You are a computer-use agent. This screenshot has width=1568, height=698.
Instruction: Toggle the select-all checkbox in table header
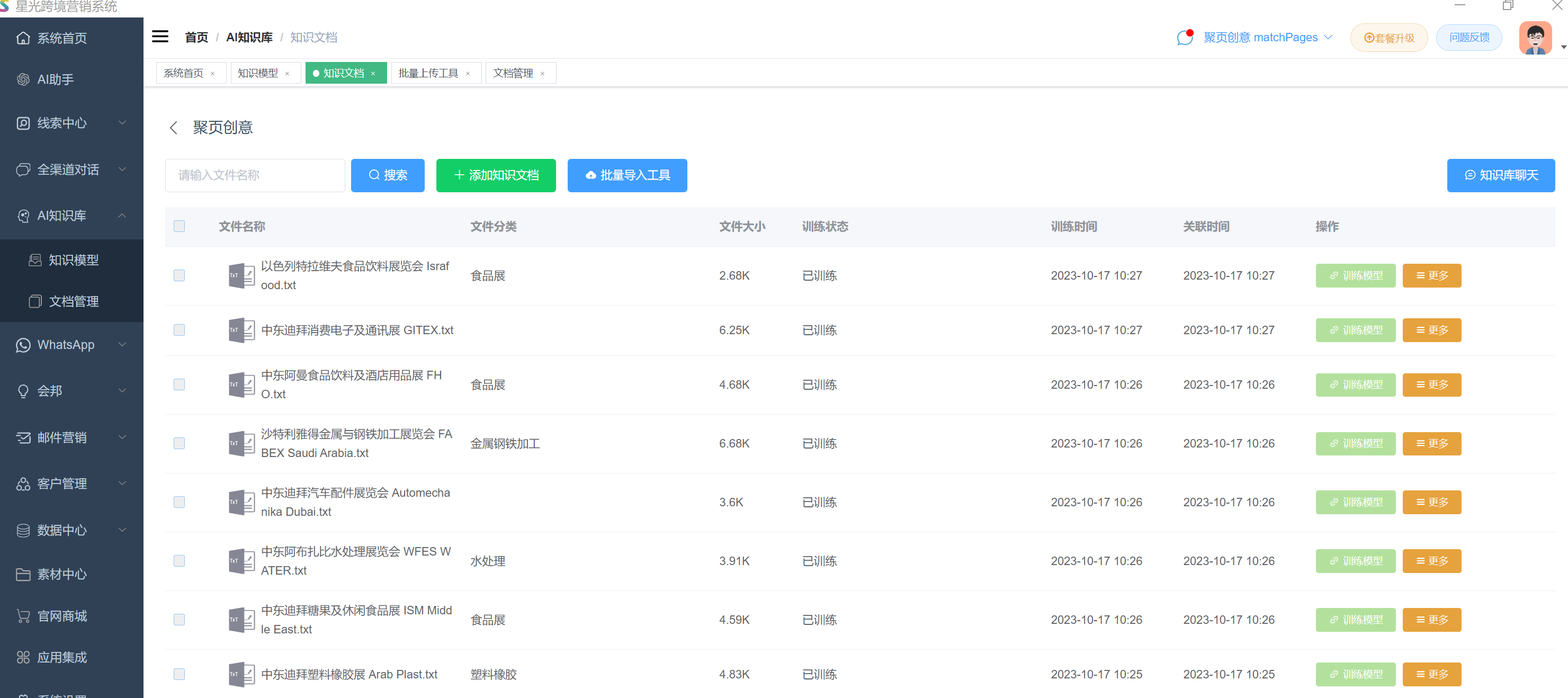179,226
